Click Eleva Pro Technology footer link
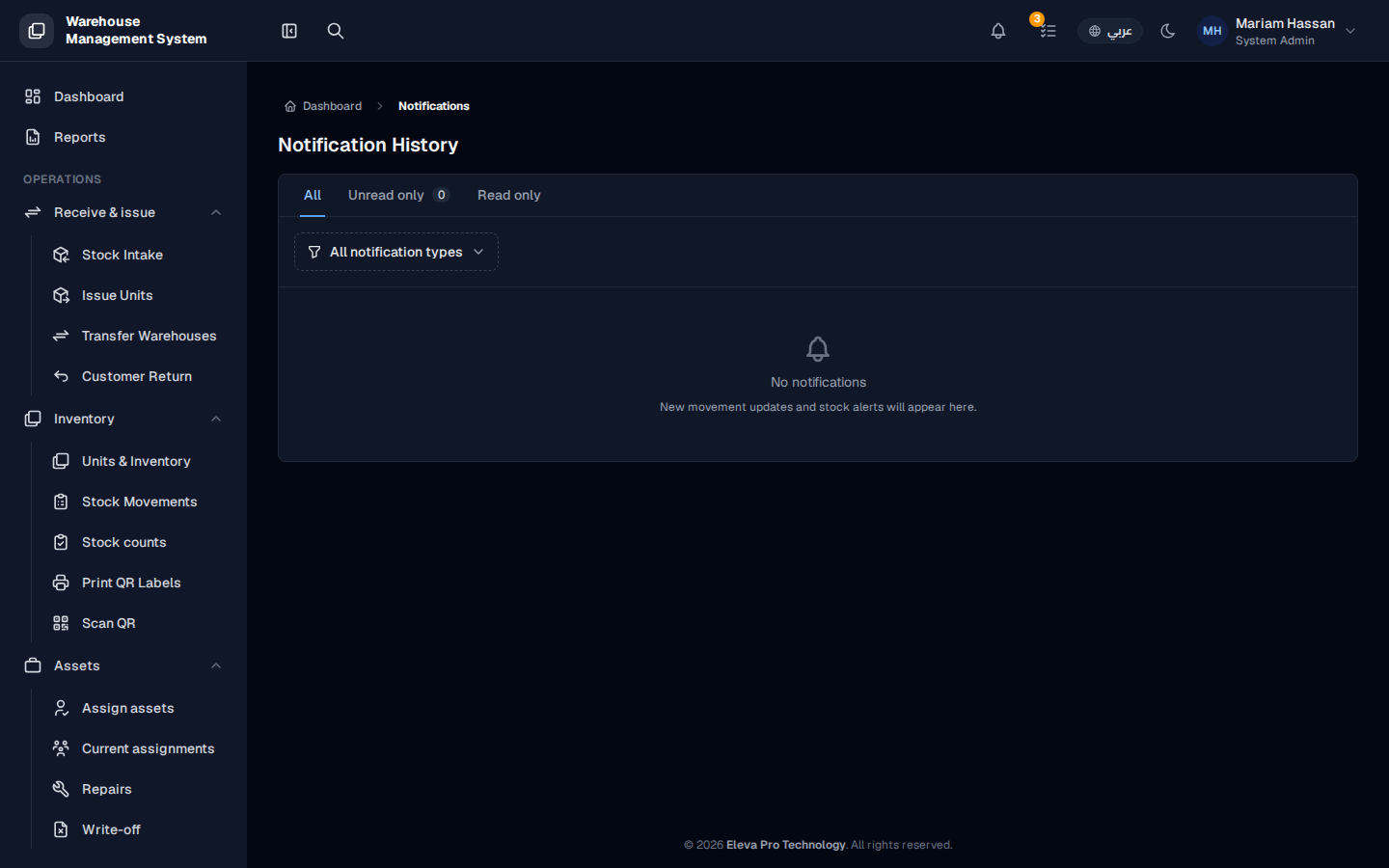The image size is (1389, 868). tap(785, 845)
